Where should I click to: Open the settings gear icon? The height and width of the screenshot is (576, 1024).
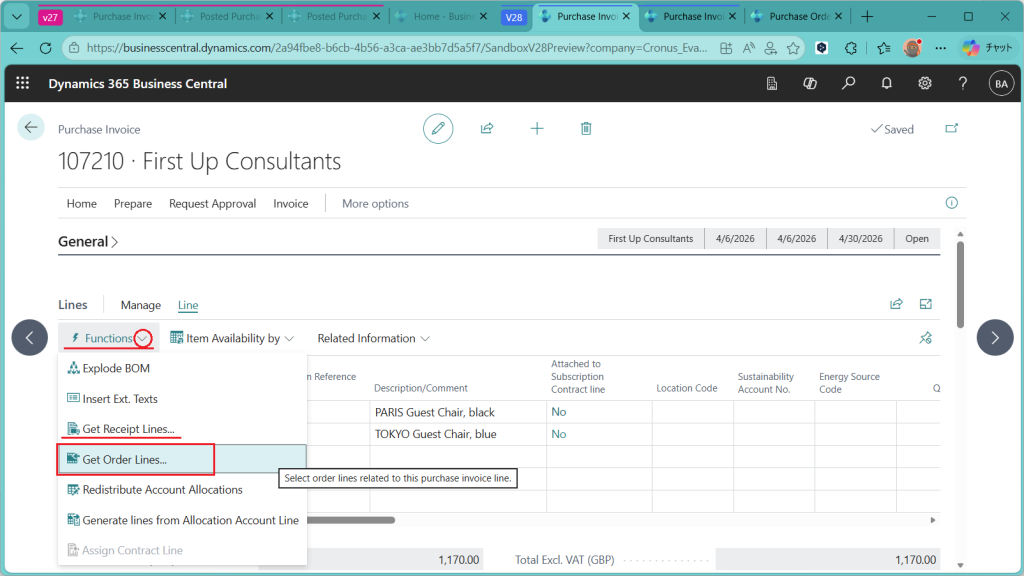[925, 84]
